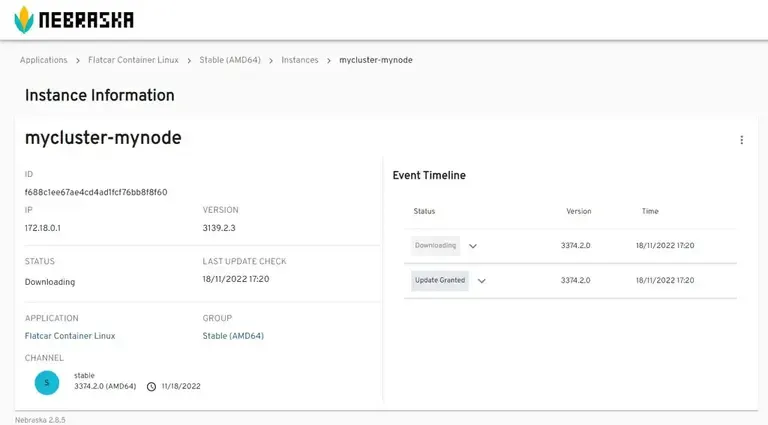Navigate to Stable (AMD64) breadcrumb

230,60
